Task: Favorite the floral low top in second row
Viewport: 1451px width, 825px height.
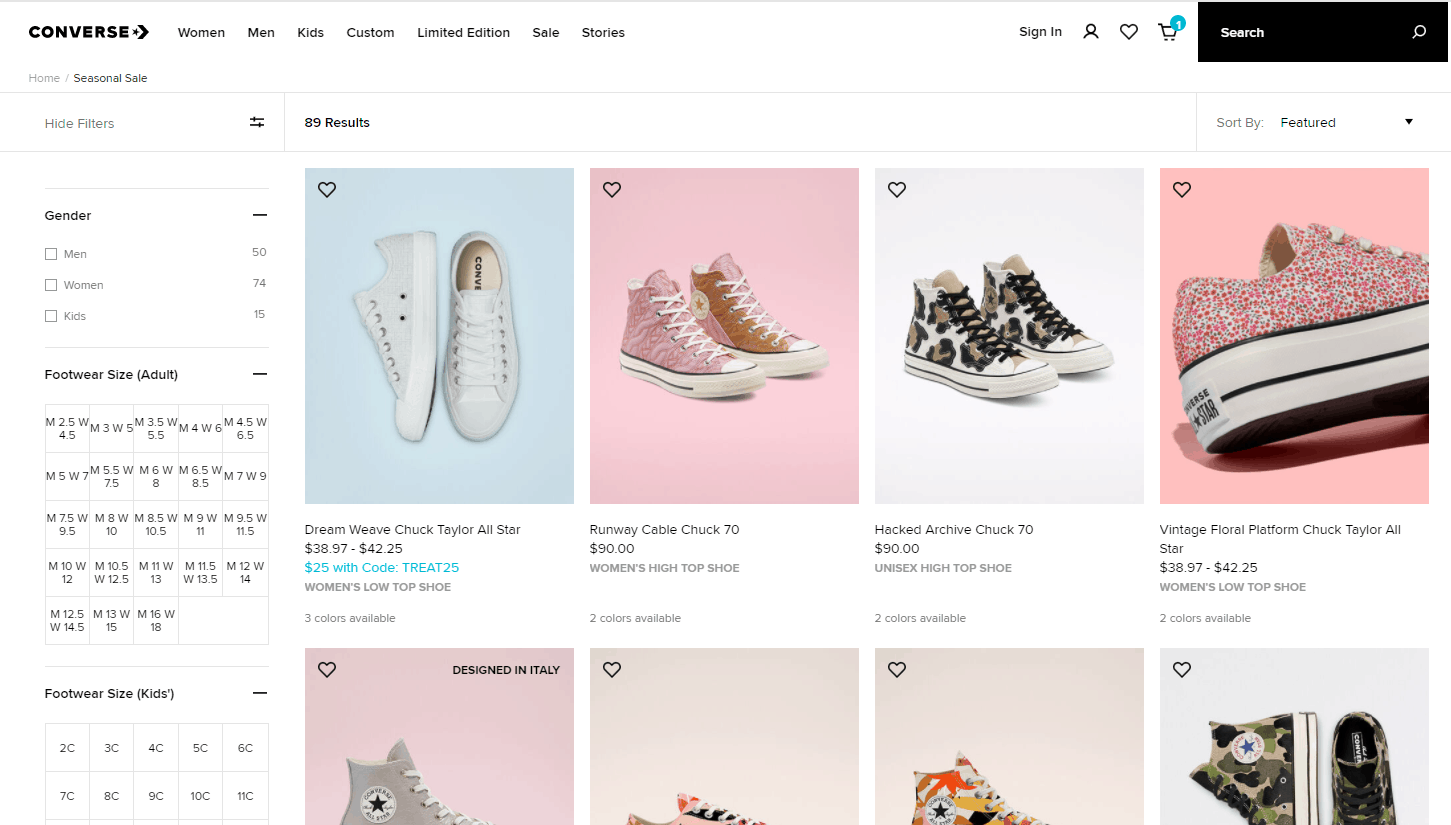Action: (x=612, y=669)
